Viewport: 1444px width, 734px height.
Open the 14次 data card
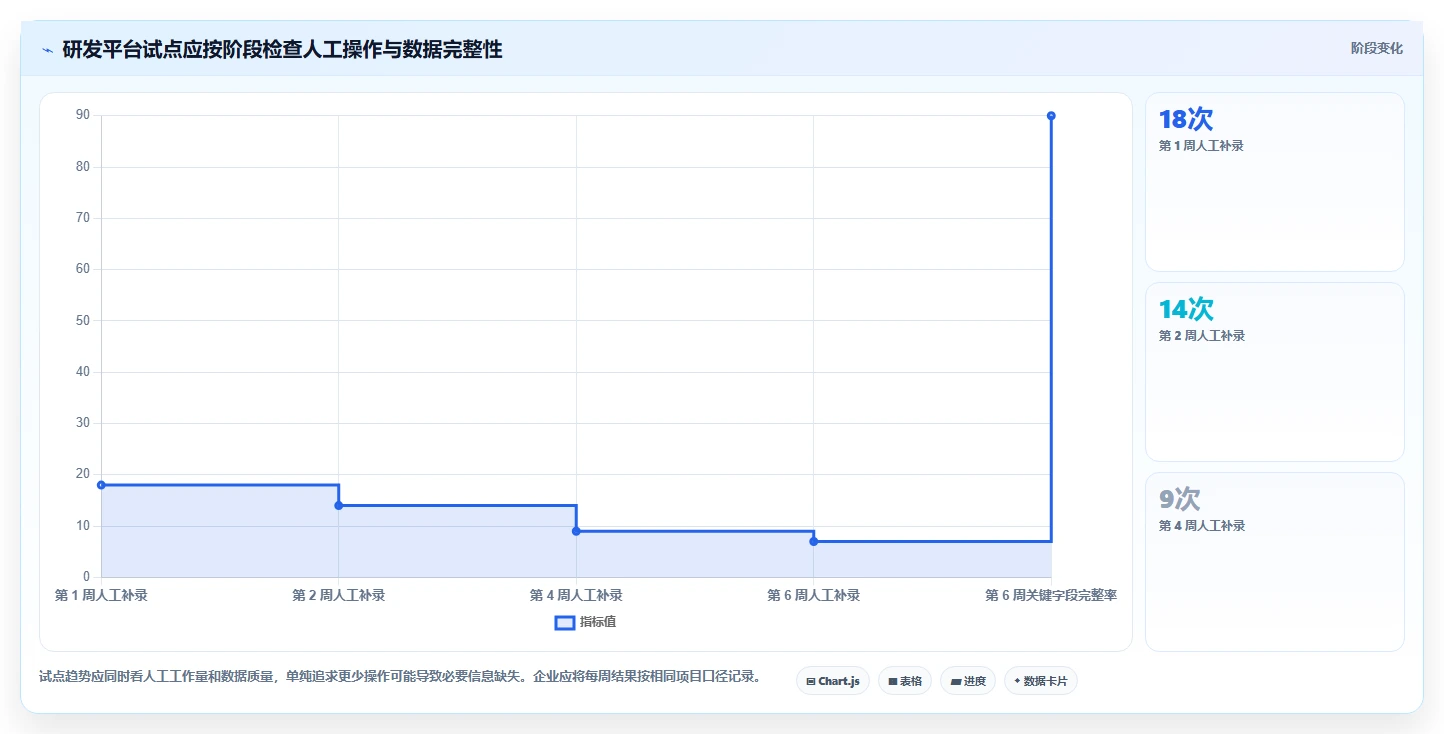(1274, 372)
